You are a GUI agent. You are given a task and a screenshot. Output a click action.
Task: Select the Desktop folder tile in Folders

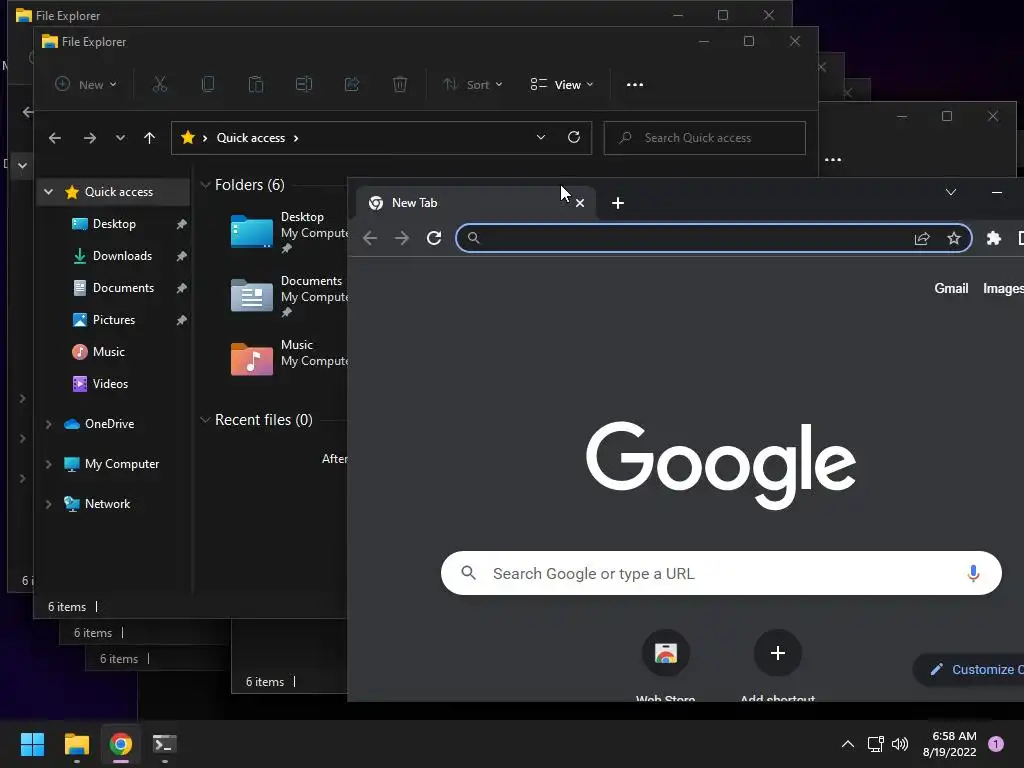(288, 232)
